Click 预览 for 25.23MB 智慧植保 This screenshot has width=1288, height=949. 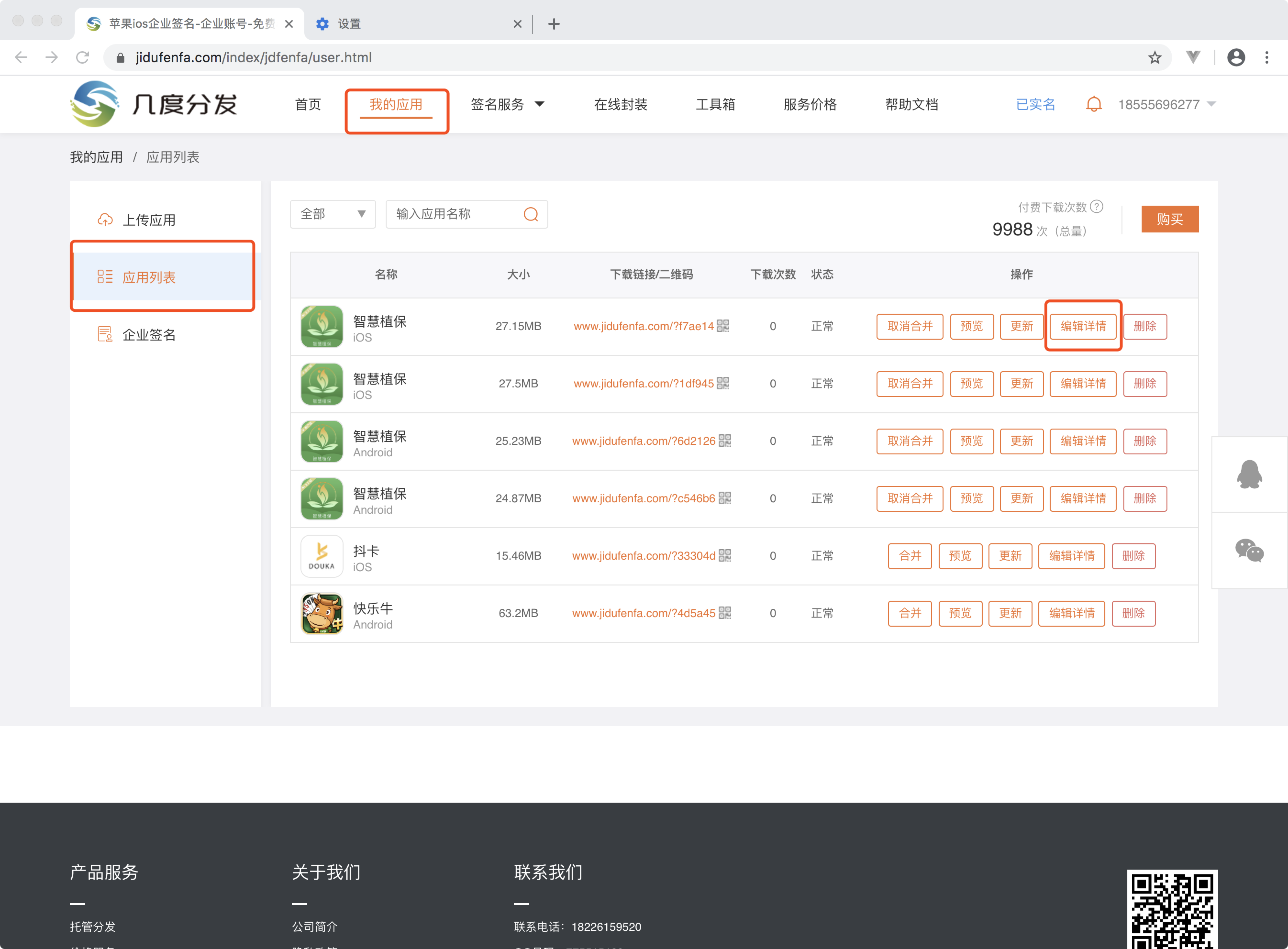(972, 441)
